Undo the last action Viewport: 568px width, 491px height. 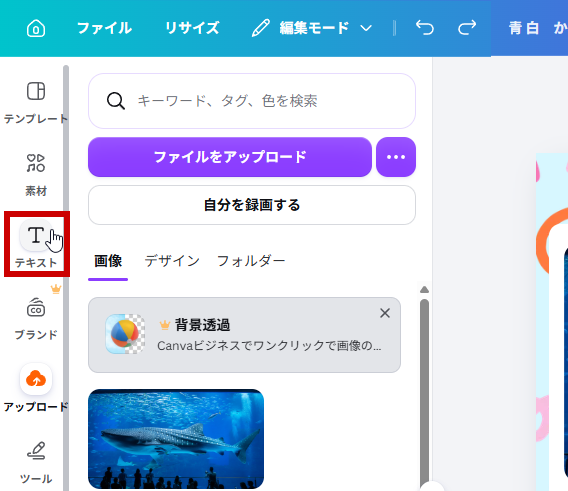[425, 28]
